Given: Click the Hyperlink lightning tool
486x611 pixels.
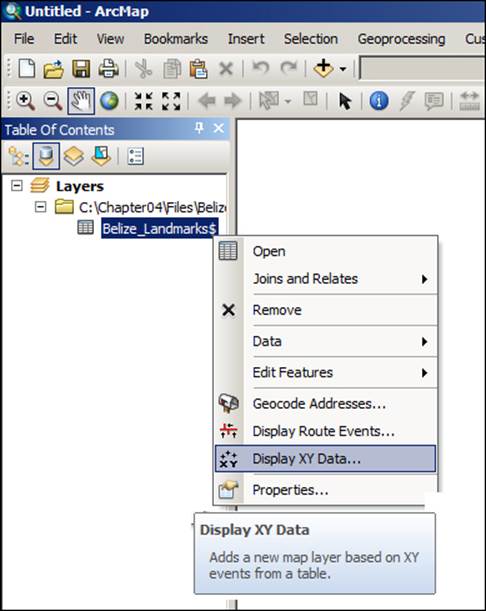Looking at the screenshot, I should 406,101.
